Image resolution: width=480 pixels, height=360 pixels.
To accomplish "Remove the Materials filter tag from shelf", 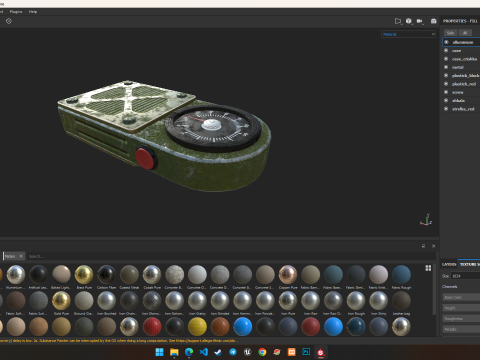I will [x=21, y=256].
